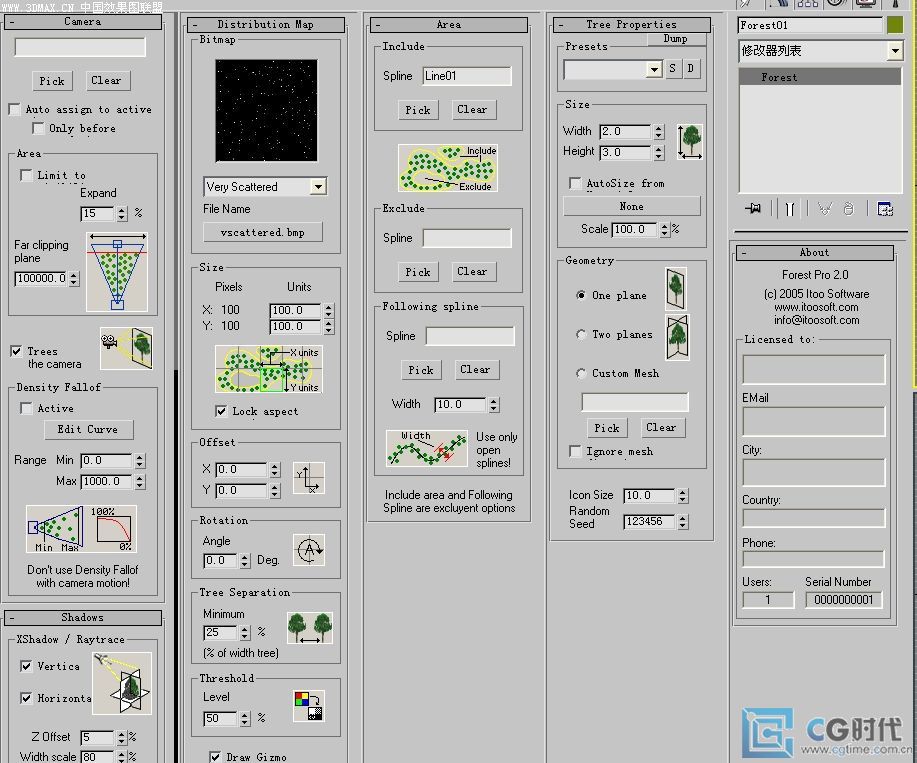917x763 pixels.
Task: Click the tree Width spinner arrows
Action: [x=659, y=132]
